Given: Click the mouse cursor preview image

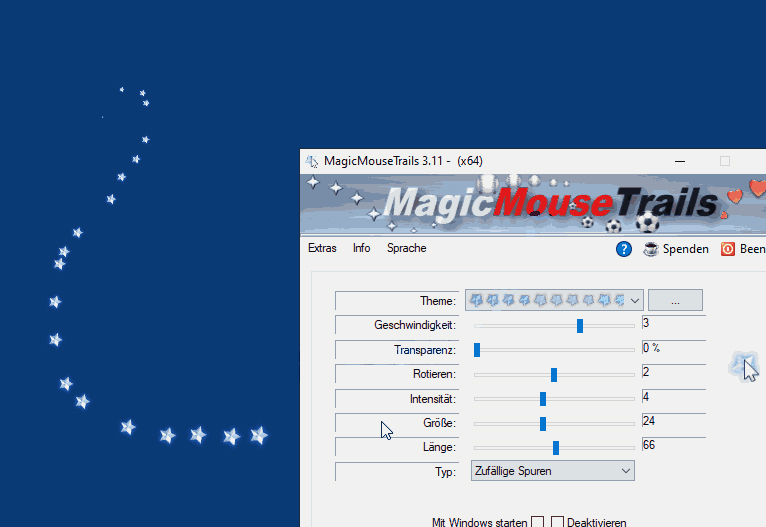Looking at the screenshot, I should point(745,367).
